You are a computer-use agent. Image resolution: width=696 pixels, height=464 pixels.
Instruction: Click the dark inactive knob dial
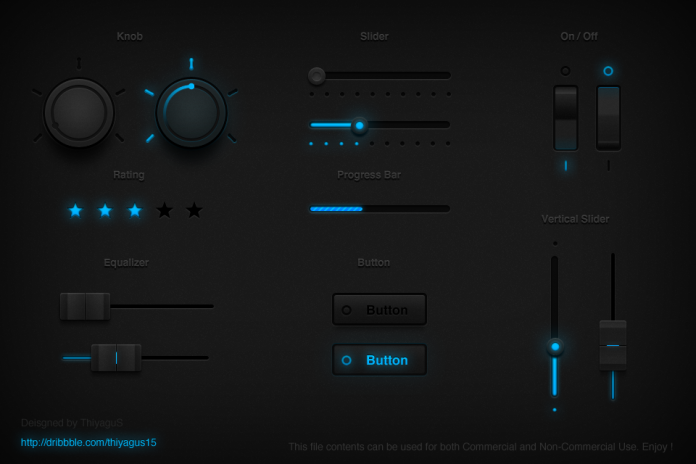pos(79,113)
